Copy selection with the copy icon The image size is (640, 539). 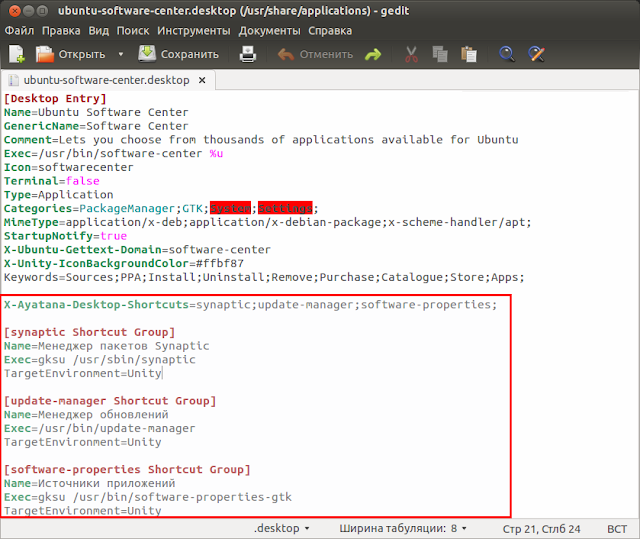[440, 54]
